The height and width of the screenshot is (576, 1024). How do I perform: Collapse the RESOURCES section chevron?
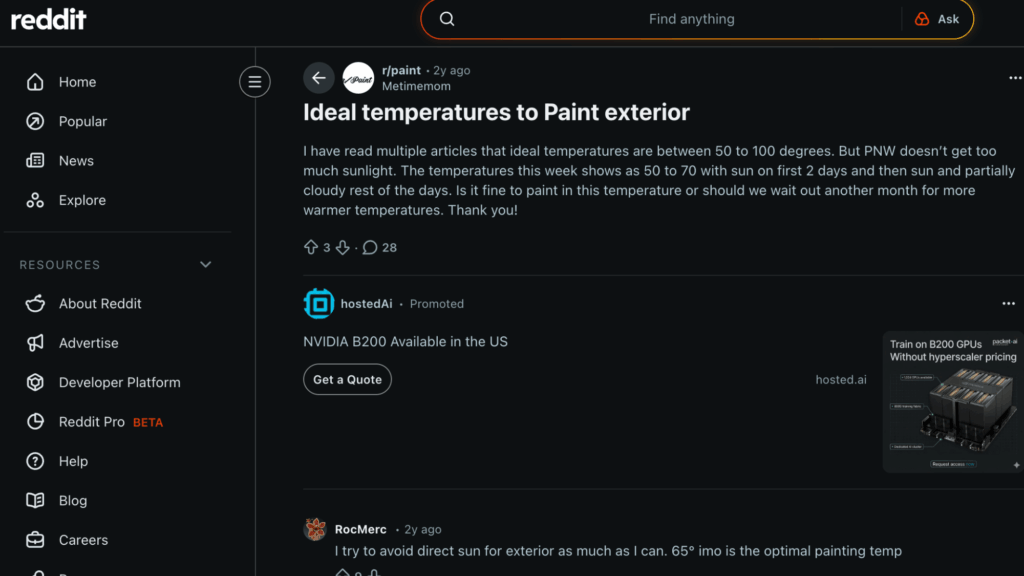coord(205,264)
